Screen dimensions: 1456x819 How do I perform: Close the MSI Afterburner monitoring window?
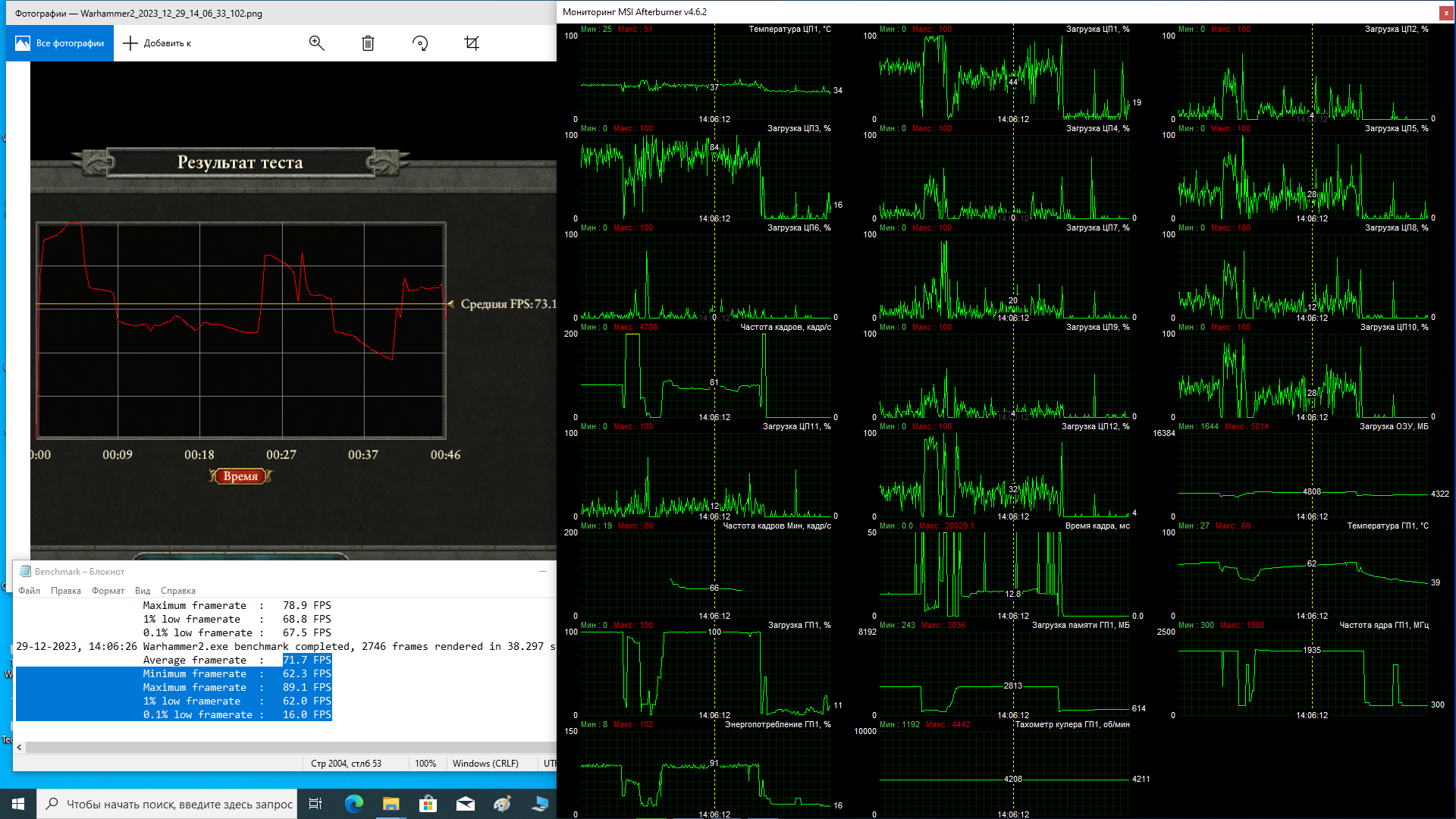[1446, 12]
